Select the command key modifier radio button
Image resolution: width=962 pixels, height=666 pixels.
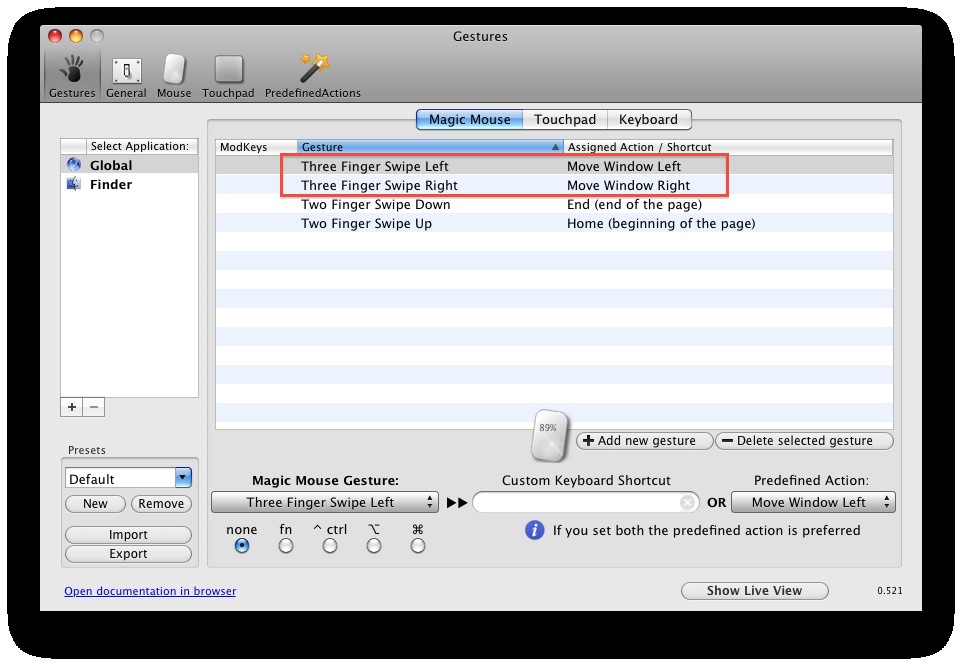[418, 546]
